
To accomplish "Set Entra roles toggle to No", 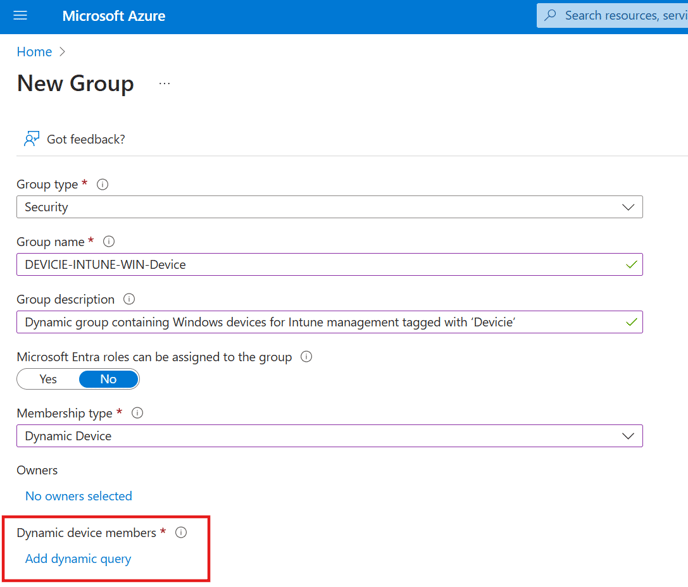I will (x=108, y=379).
